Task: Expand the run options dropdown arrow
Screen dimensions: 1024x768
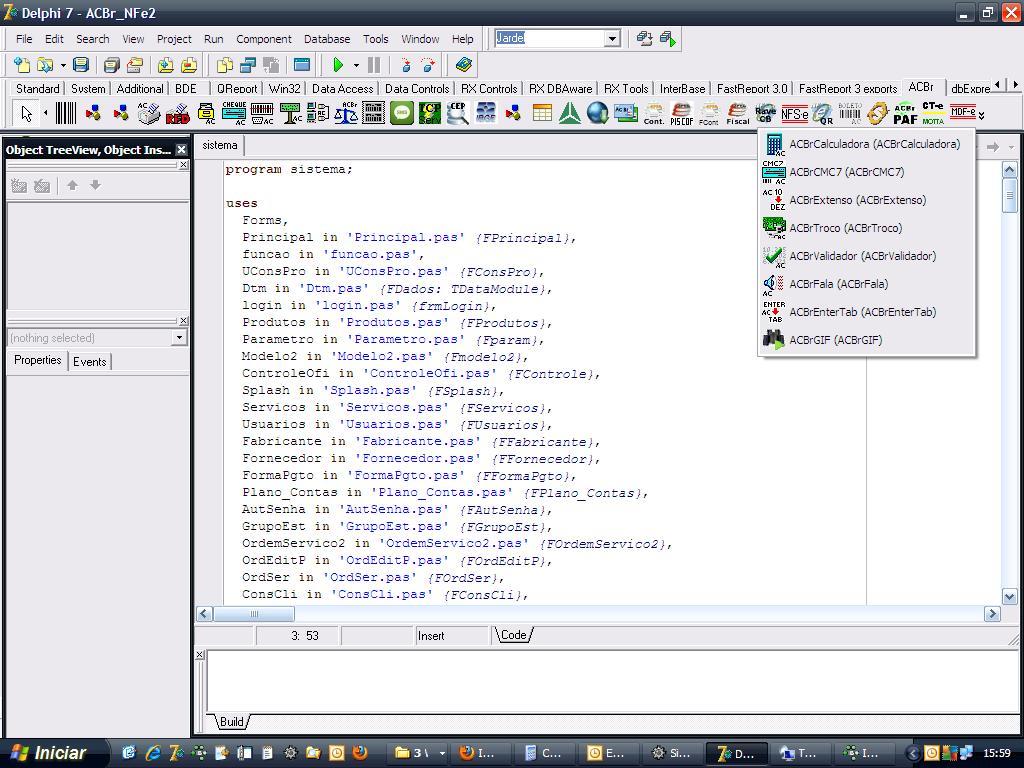Action: [x=356, y=65]
